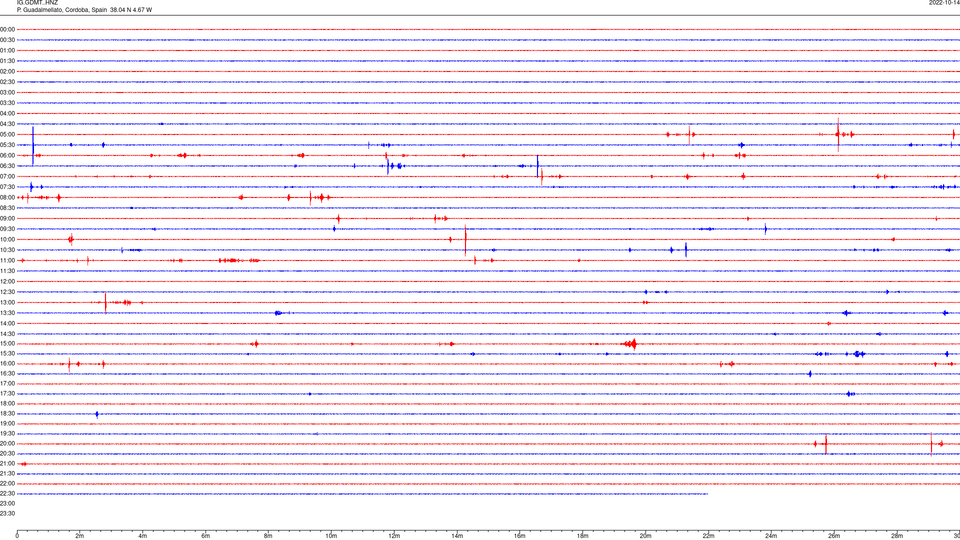
Task: Click the '23:30' time row label
Action: click(x=7, y=514)
